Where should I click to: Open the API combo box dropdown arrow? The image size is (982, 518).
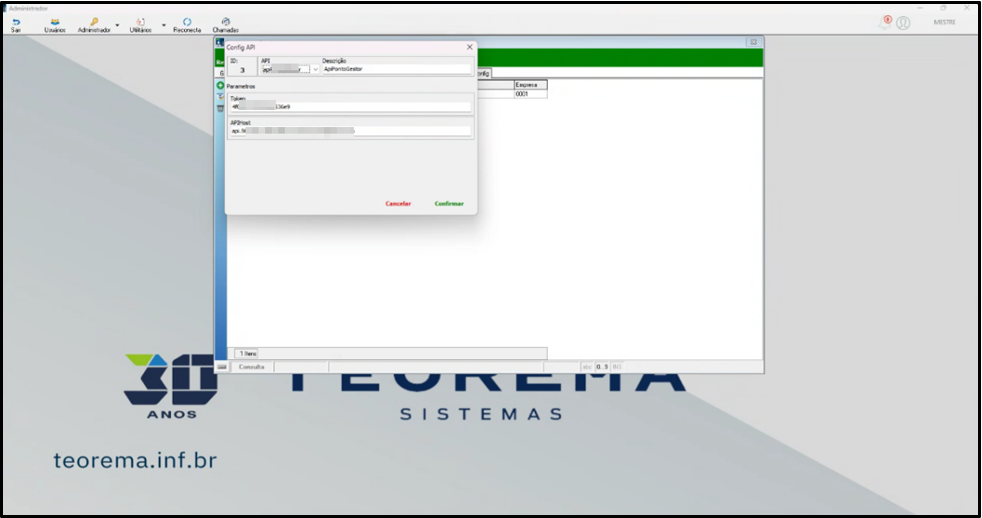(315, 70)
